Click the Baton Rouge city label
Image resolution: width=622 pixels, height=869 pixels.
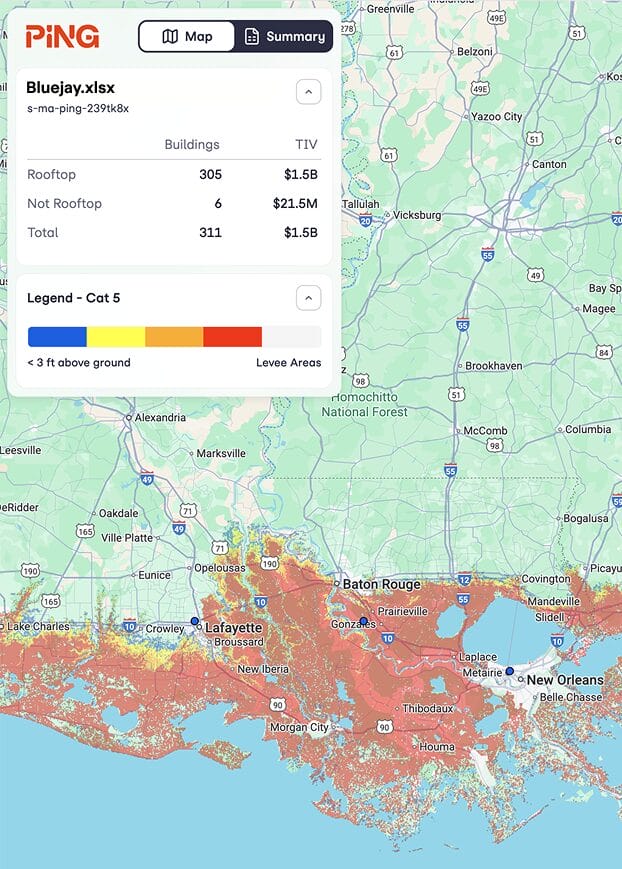pos(382,584)
